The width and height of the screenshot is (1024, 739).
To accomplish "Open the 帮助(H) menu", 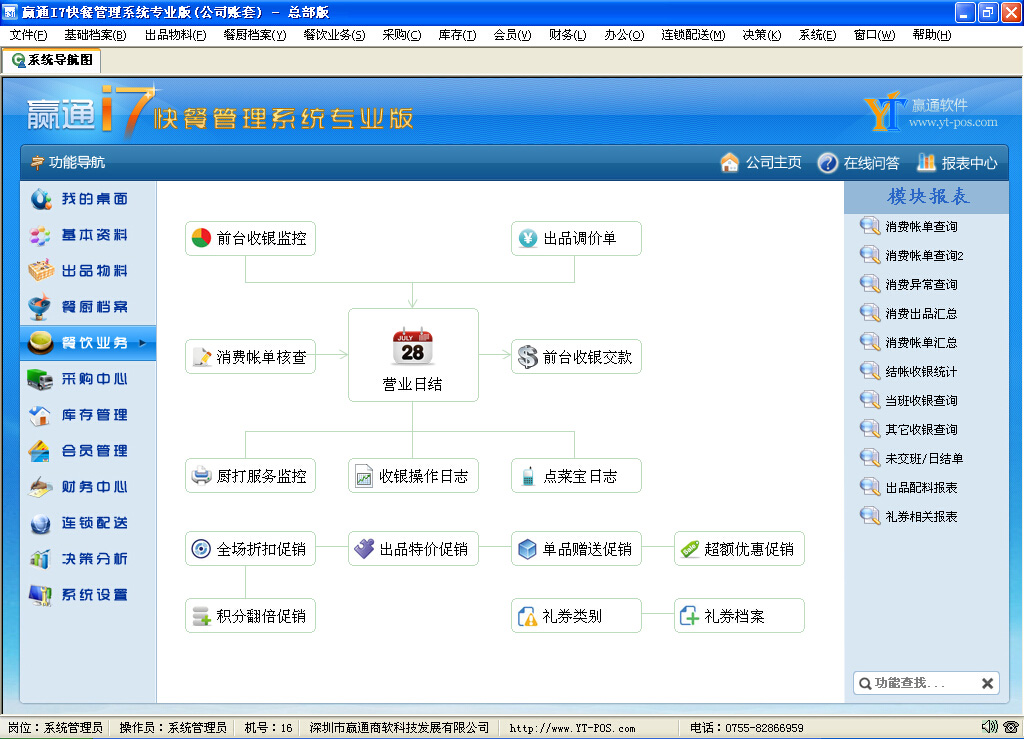I will click(931, 35).
